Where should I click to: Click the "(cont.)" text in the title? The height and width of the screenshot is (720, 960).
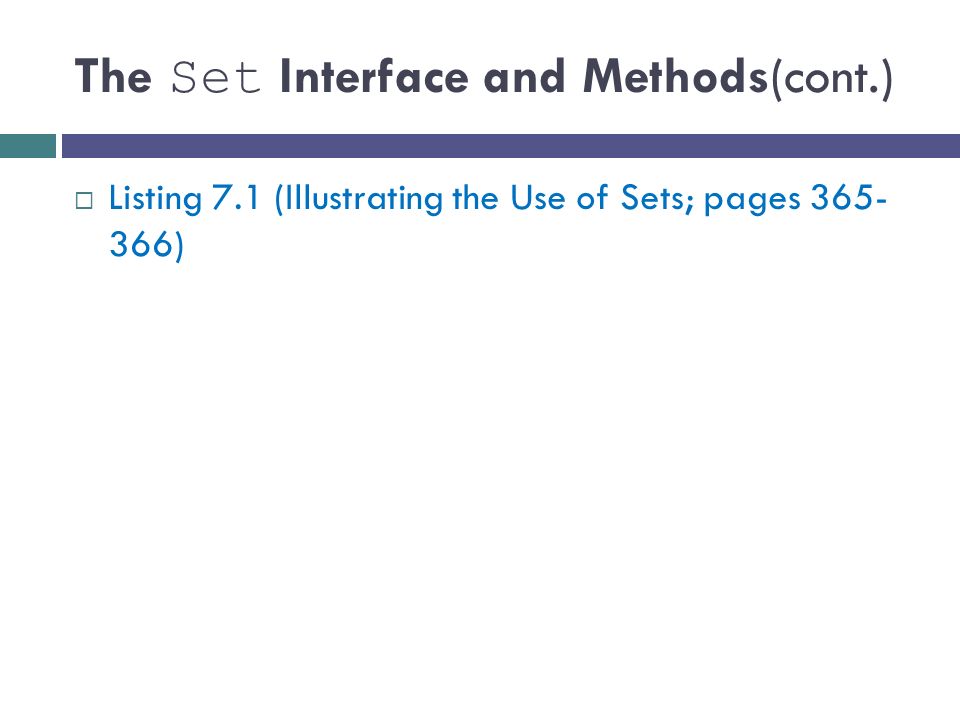(x=831, y=80)
